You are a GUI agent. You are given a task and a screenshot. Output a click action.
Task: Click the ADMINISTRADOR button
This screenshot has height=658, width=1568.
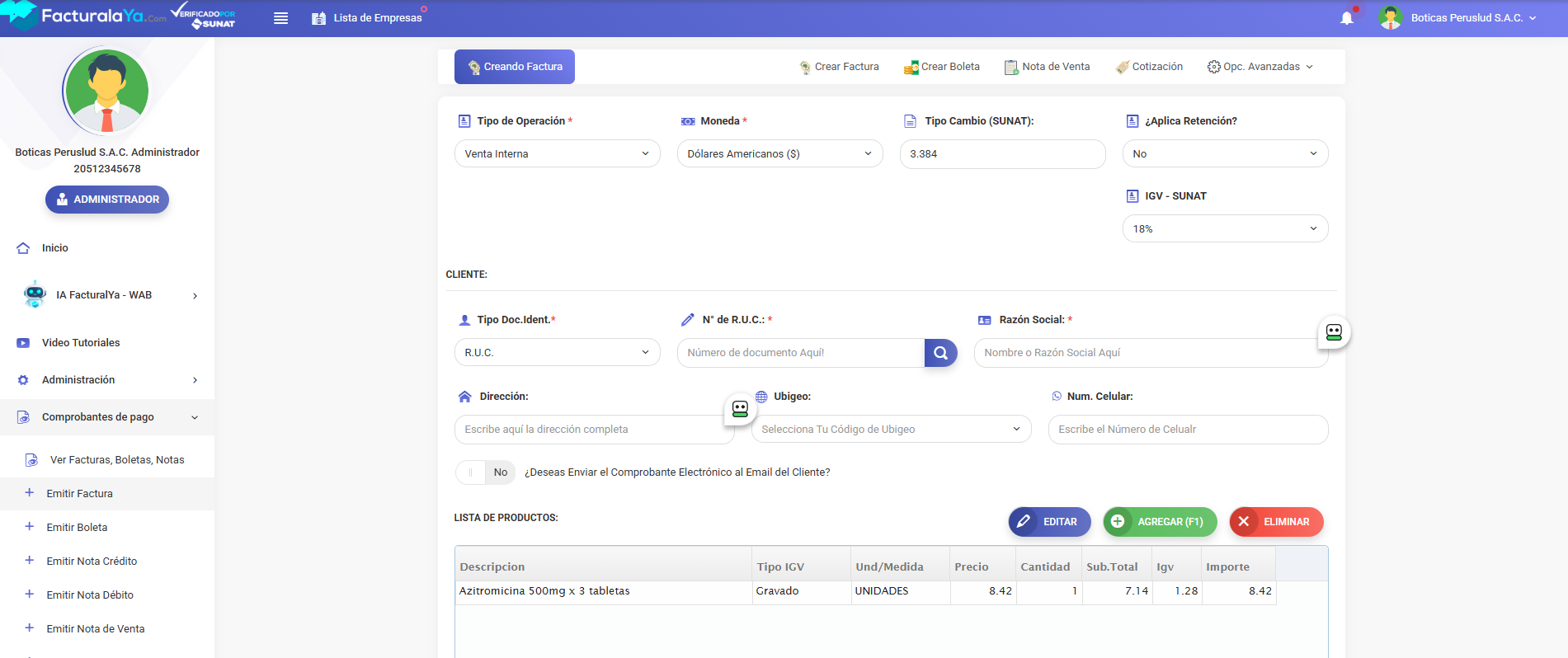[107, 200]
